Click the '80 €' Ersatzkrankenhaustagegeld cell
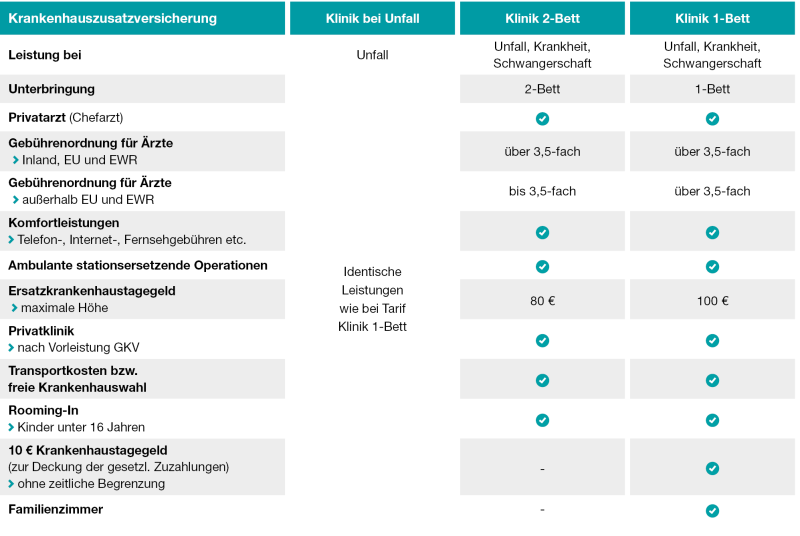800x536 pixels. pyautogui.click(x=542, y=301)
